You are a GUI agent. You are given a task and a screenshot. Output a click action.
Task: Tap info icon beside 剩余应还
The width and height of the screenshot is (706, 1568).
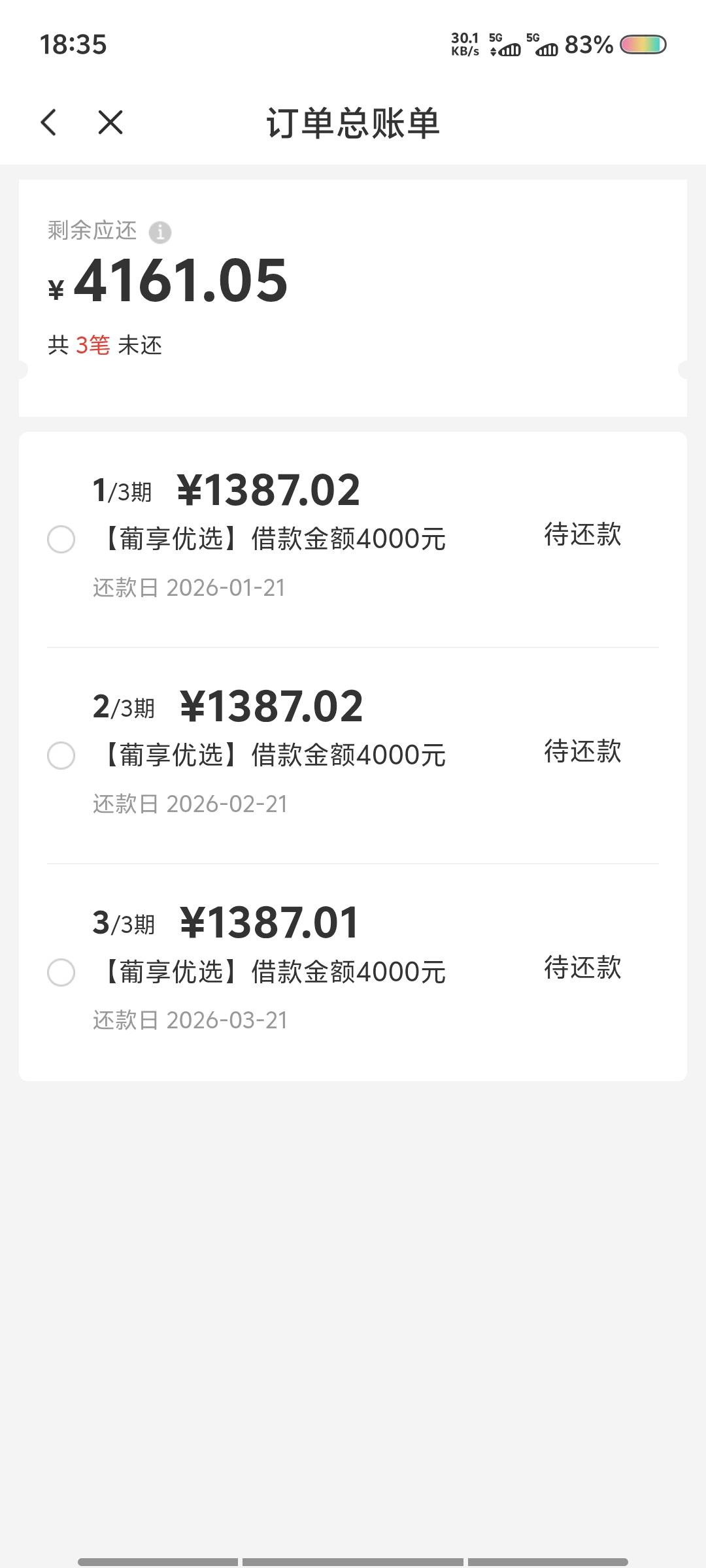click(x=160, y=232)
